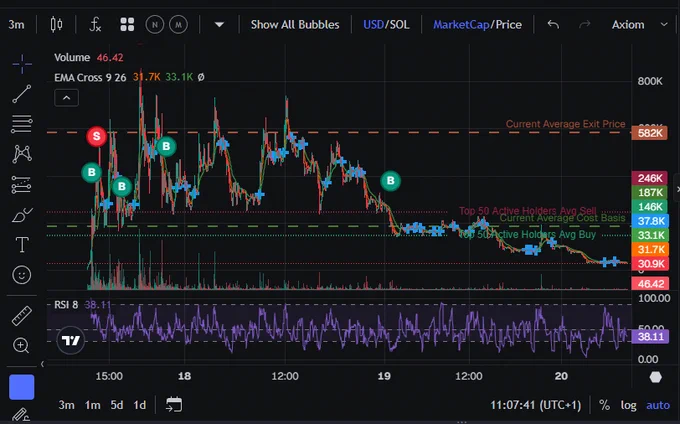Click the EMA Cross 9 26 indicator label
The width and height of the screenshot is (680, 424).
pos(90,78)
